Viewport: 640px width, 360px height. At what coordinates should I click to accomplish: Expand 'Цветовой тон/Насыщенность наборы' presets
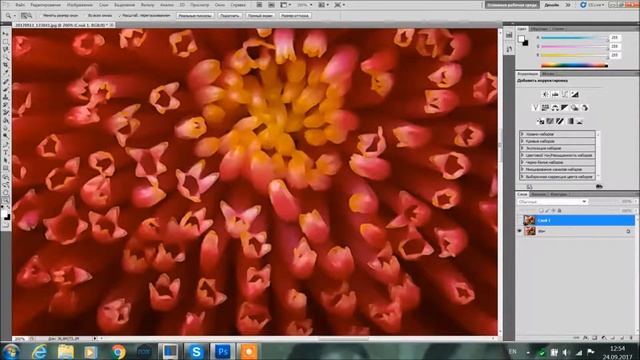point(522,155)
